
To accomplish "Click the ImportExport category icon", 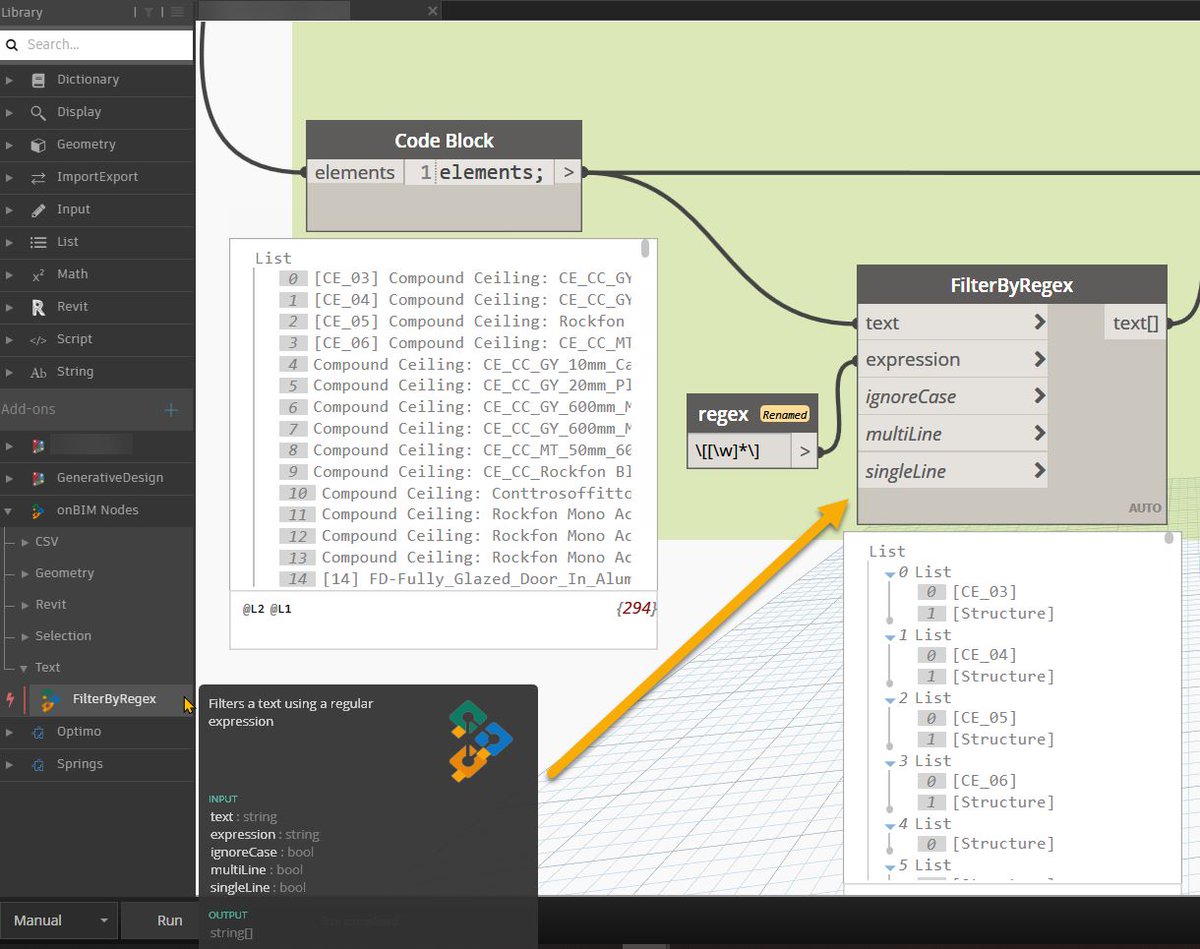I will pos(37,177).
